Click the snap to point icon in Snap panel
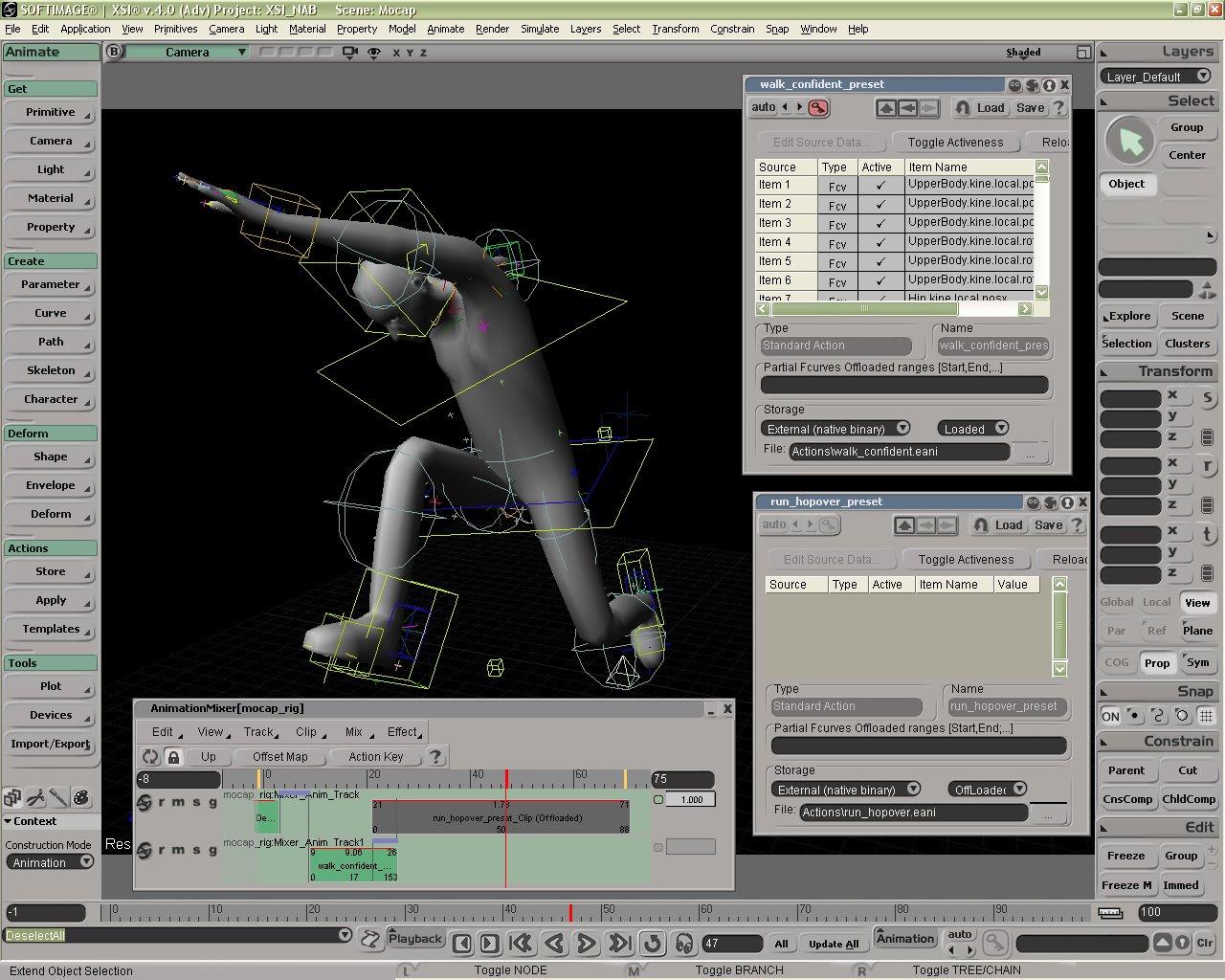The image size is (1225, 980). click(x=1134, y=716)
